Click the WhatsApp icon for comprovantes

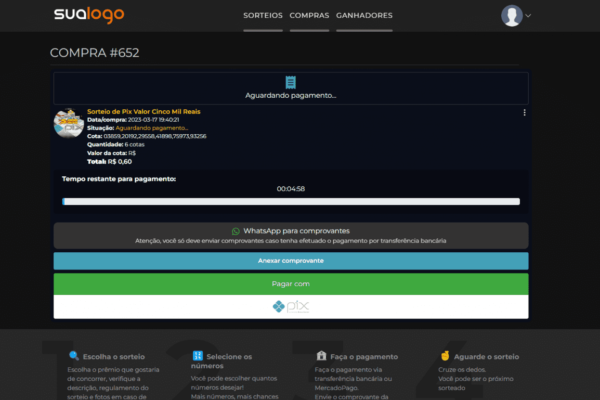click(x=236, y=230)
